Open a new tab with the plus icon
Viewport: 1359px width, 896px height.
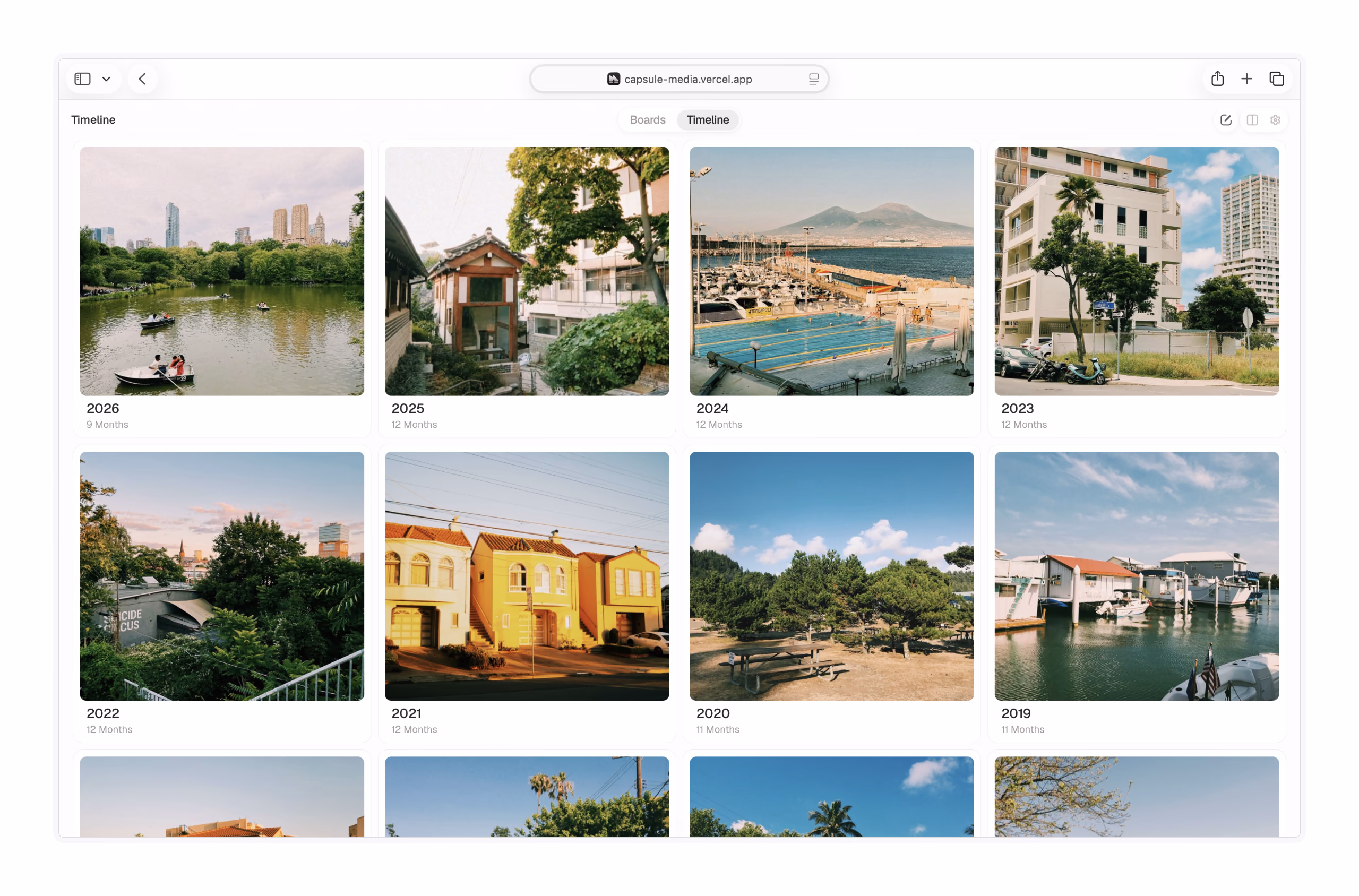(x=1246, y=79)
